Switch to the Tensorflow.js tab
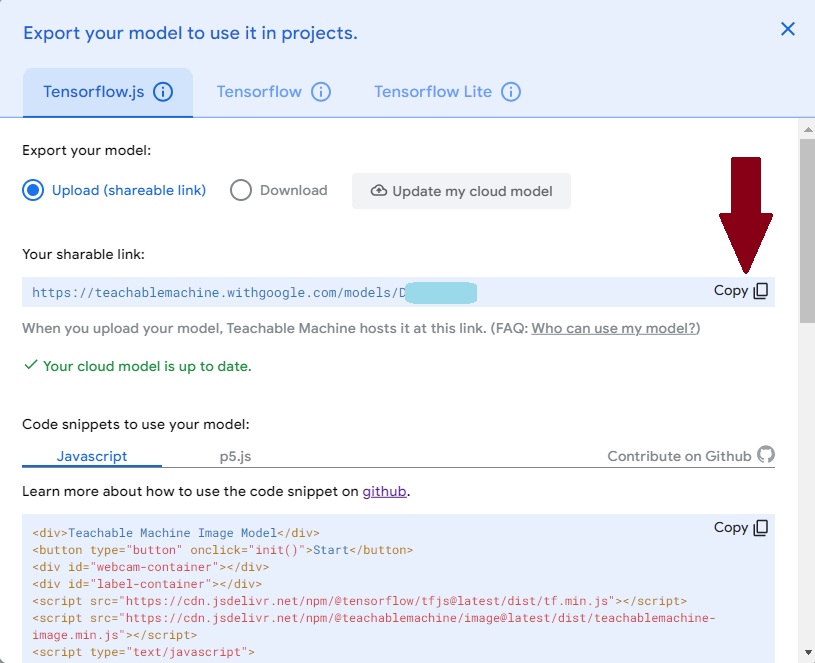Image resolution: width=815 pixels, height=663 pixels. tap(108, 92)
